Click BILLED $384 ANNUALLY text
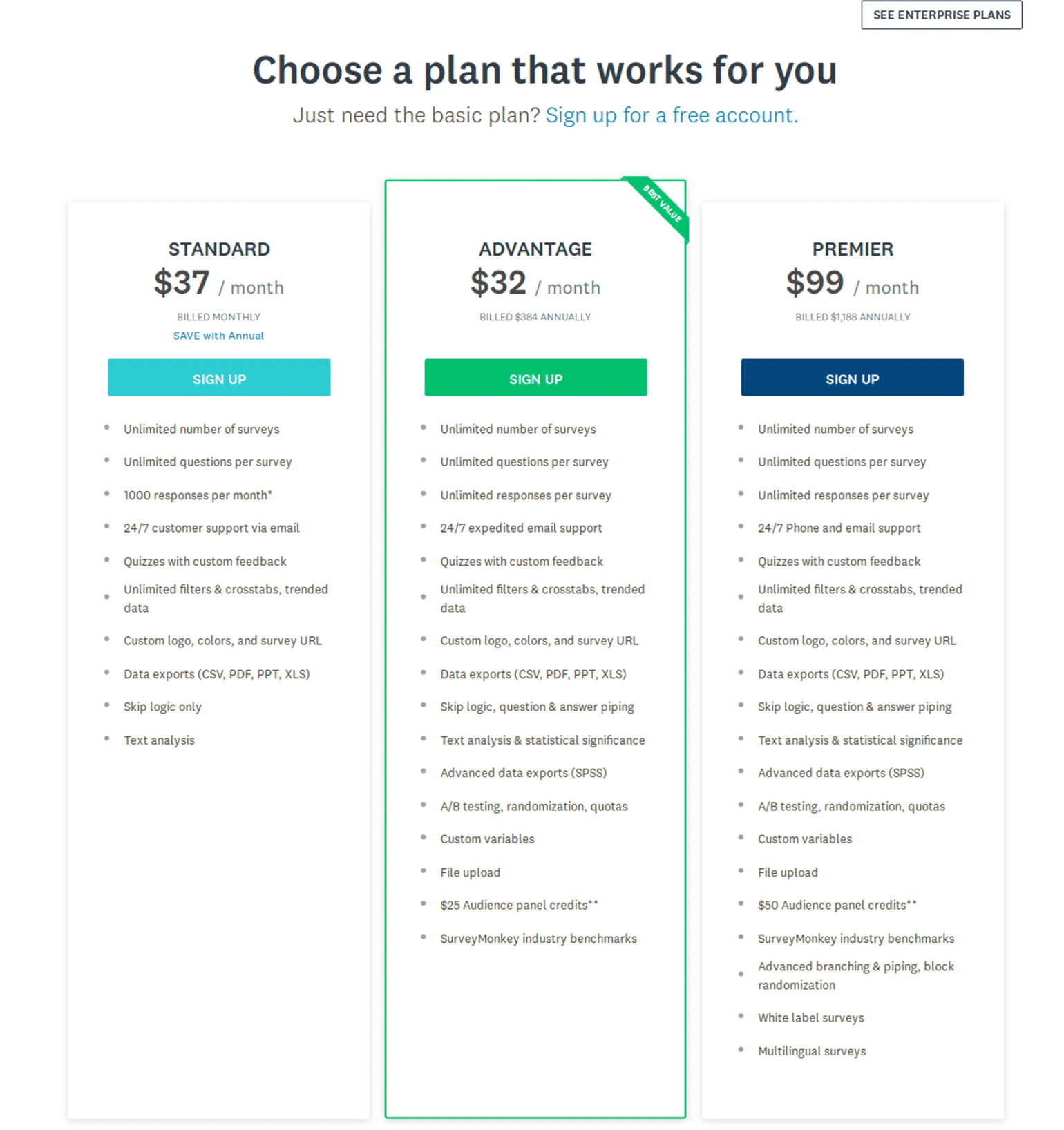Screen dimensions: 1064x1130 click(x=535, y=317)
